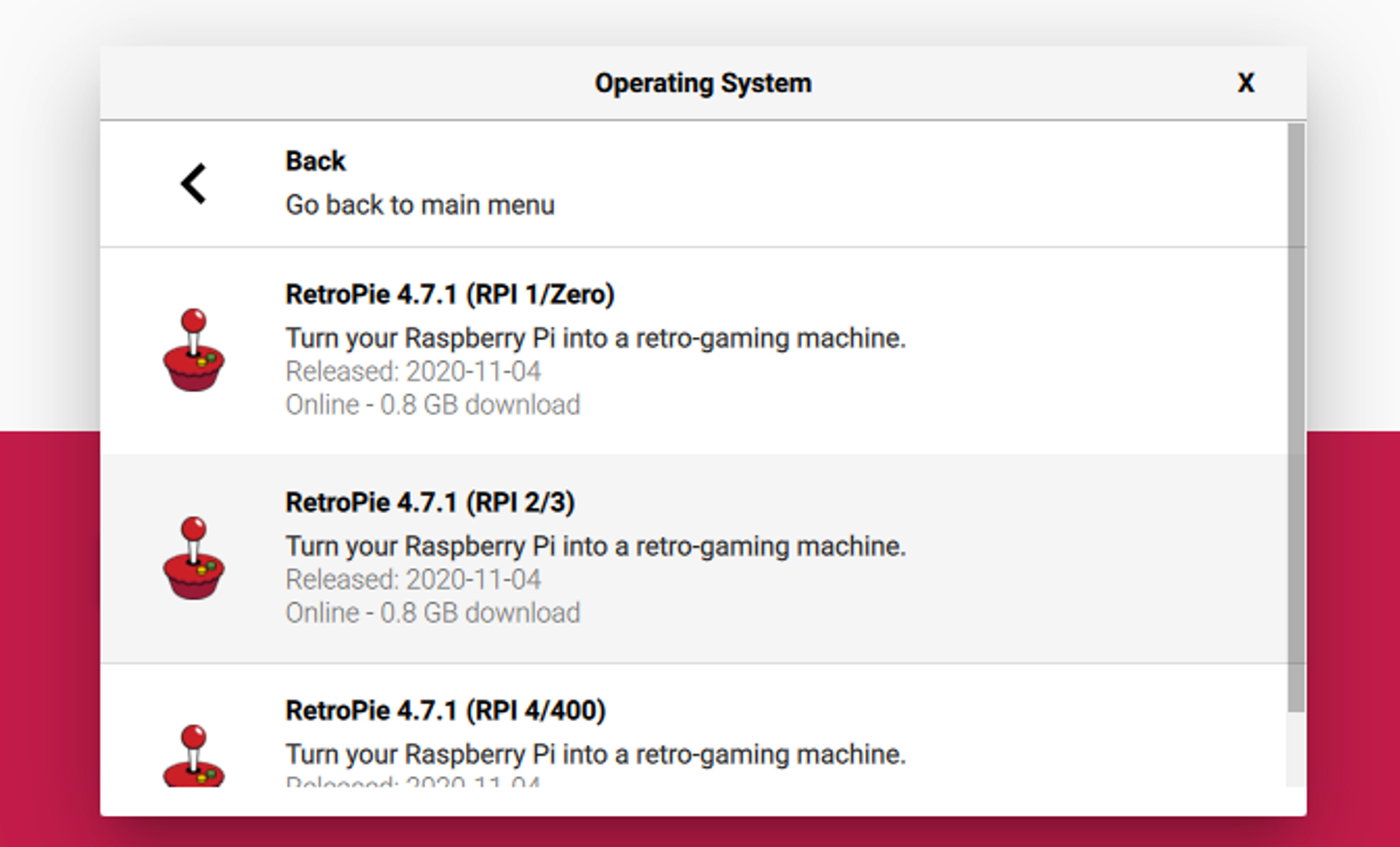Click 'Go back to main menu' text
Viewport: 1400px width, 847px height.
tap(420, 205)
